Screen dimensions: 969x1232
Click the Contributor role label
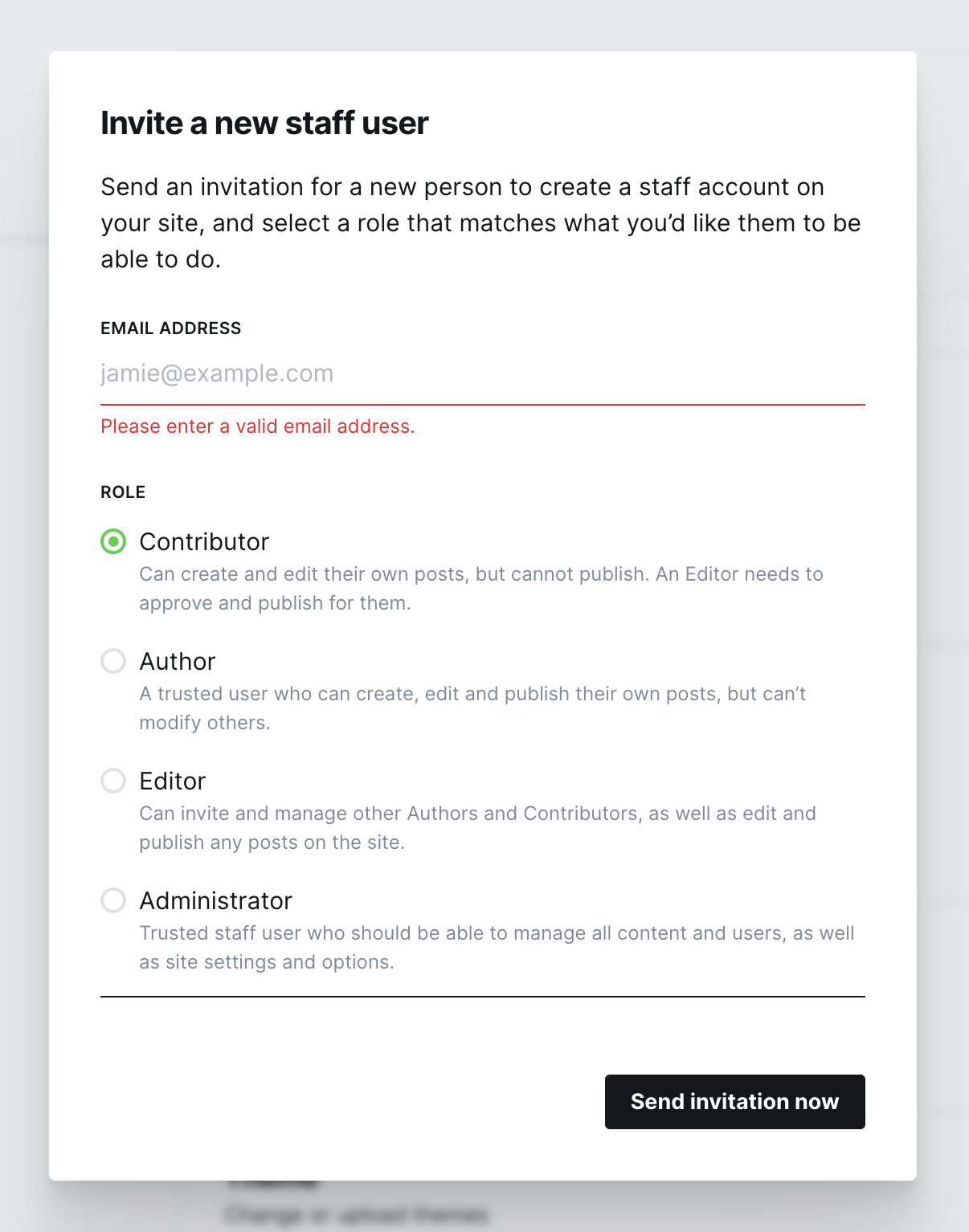[x=204, y=542]
